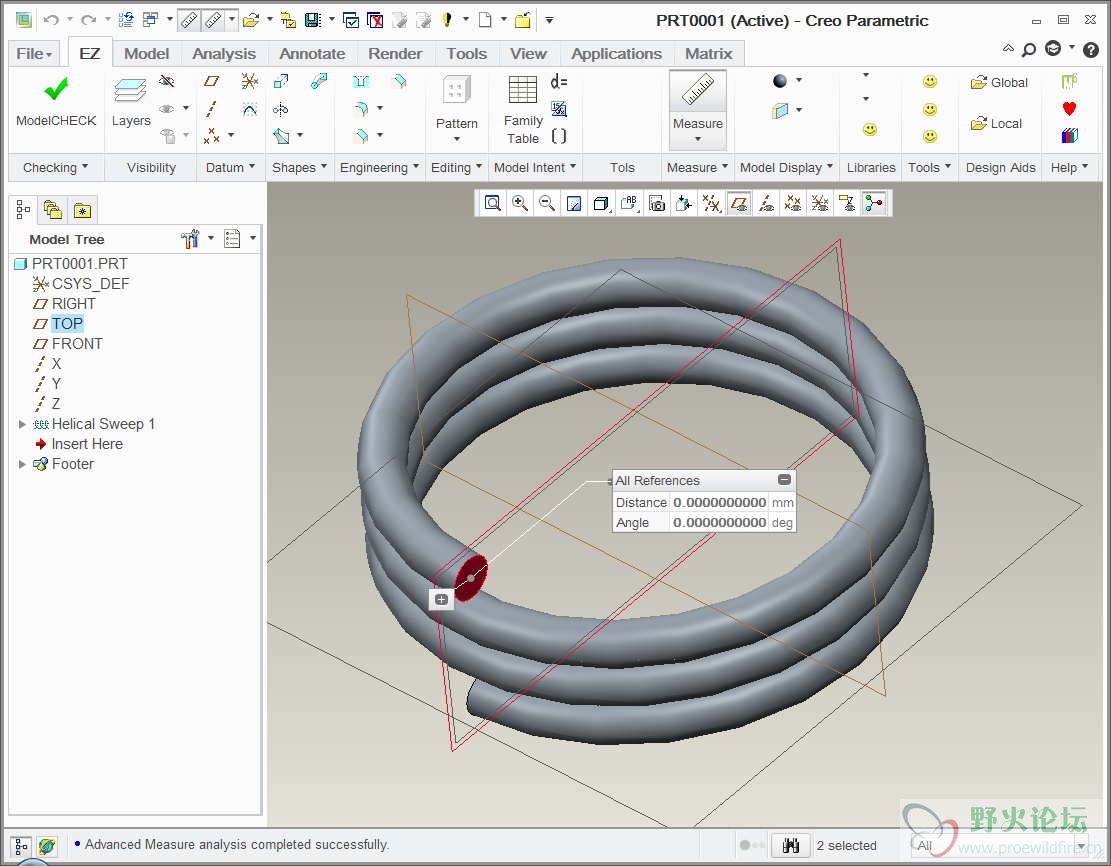Screen dimensions: 1111x866
Task: Click the Find binoculars icon in status bar
Action: click(790, 845)
